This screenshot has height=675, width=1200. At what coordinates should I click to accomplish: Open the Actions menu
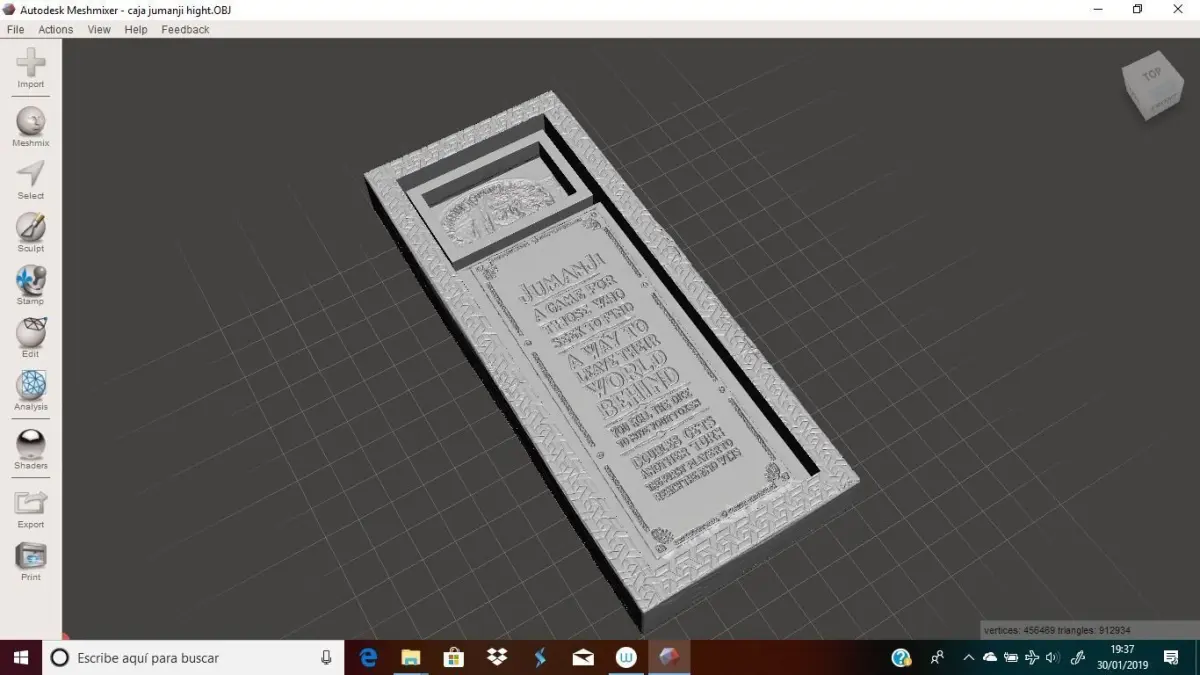[56, 30]
